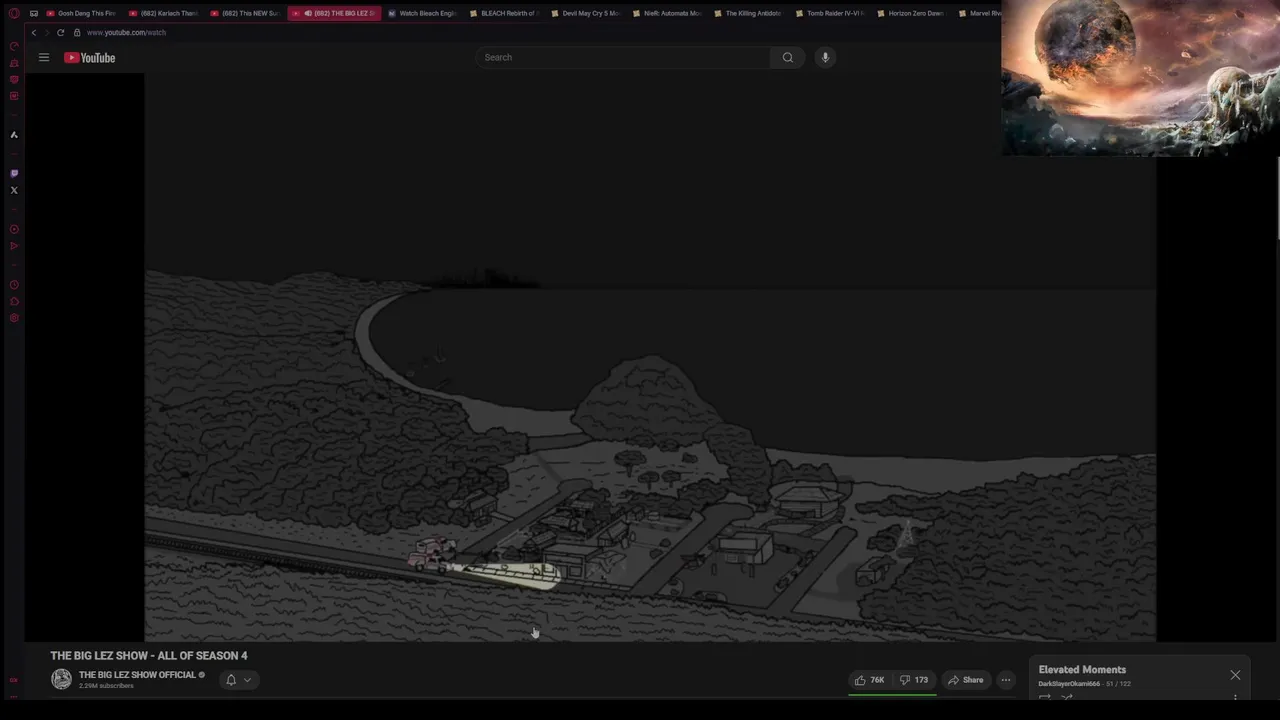The image size is (1280, 720).
Task: Click the video title ALL OF SEASON 4
Action: pos(149,656)
